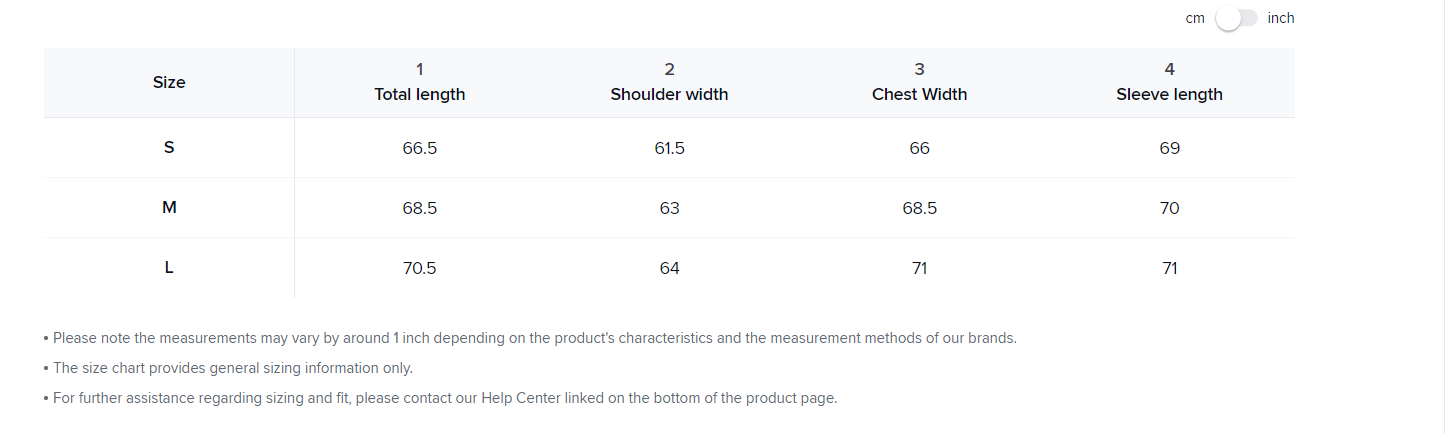Viewport: 1449px width, 434px height.
Task: Click the "Size" header cell
Action: pyautogui.click(x=169, y=82)
